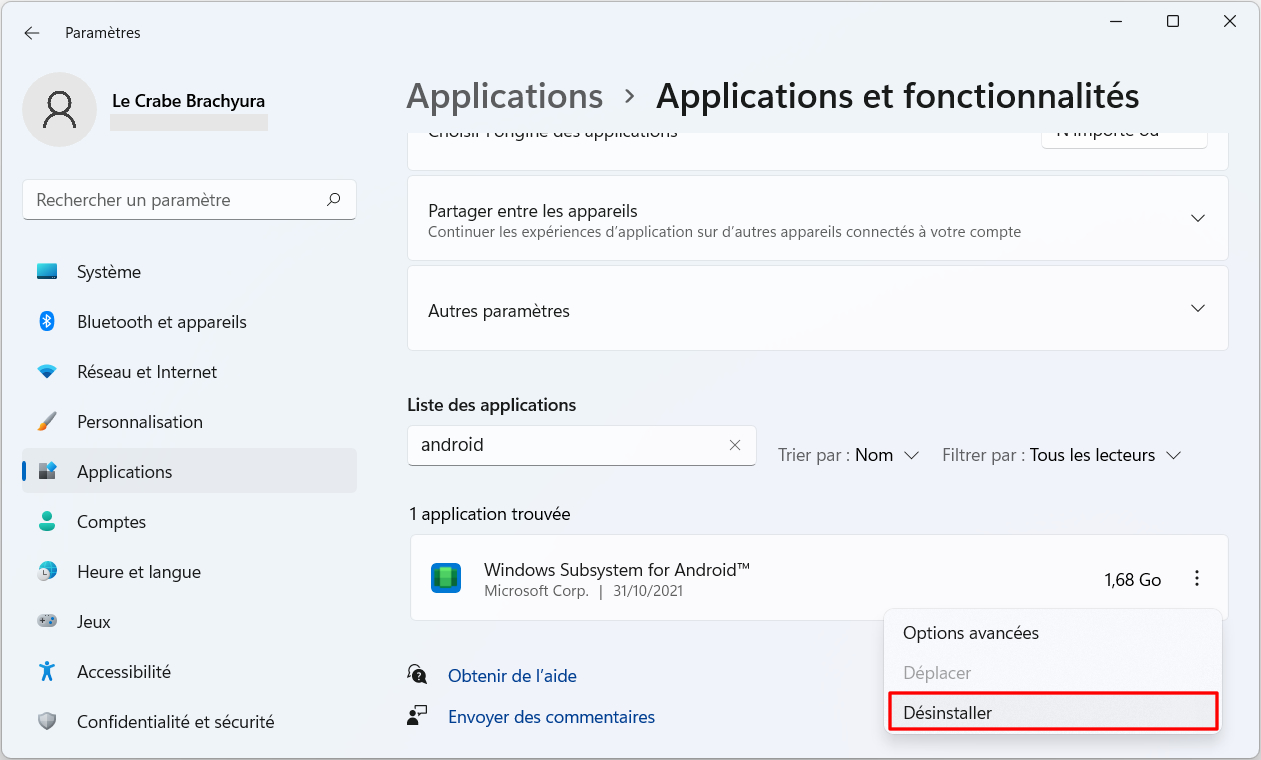Click the Confidentialité et sécurité shield icon
1261x760 pixels.
tap(47, 721)
